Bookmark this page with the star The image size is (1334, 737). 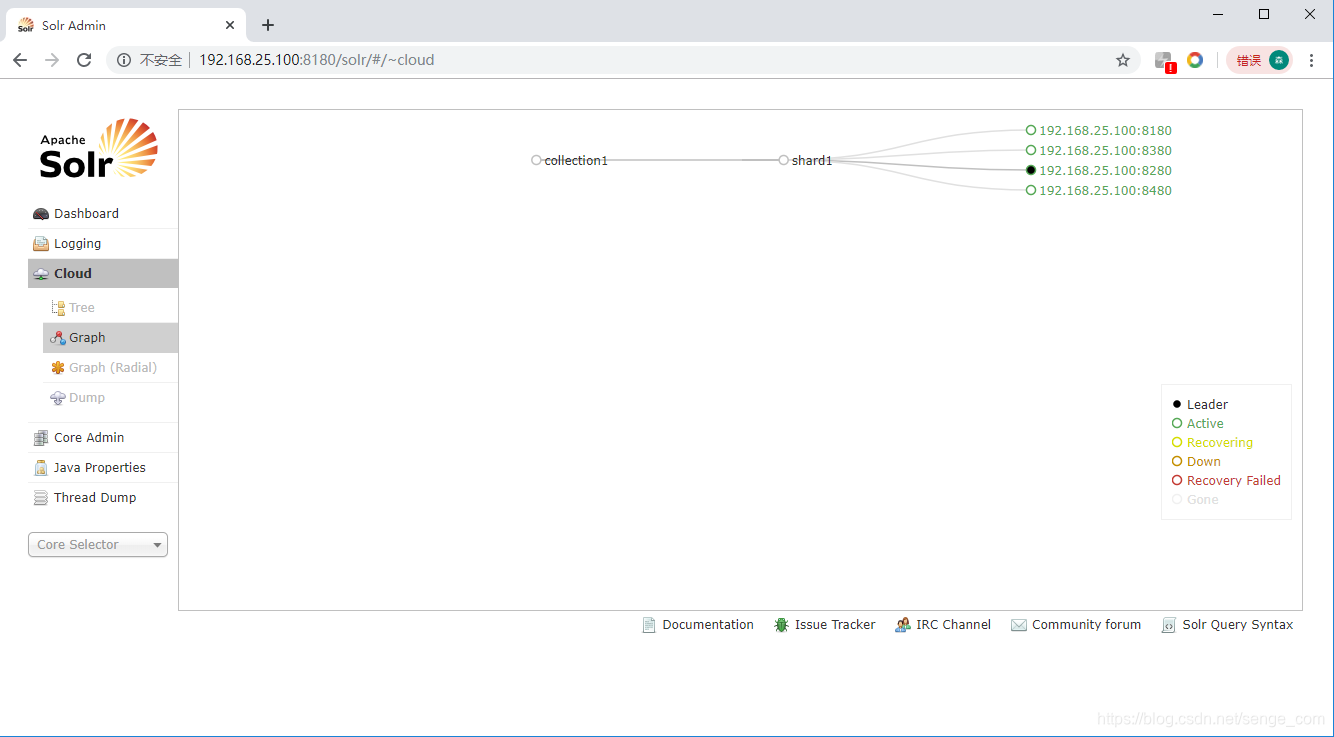[x=1123, y=60]
